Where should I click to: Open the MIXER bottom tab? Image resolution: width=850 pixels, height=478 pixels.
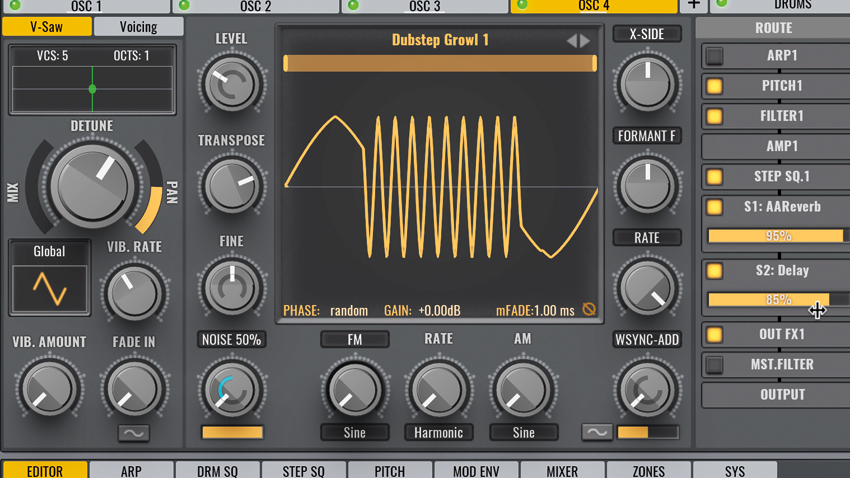(x=562, y=470)
